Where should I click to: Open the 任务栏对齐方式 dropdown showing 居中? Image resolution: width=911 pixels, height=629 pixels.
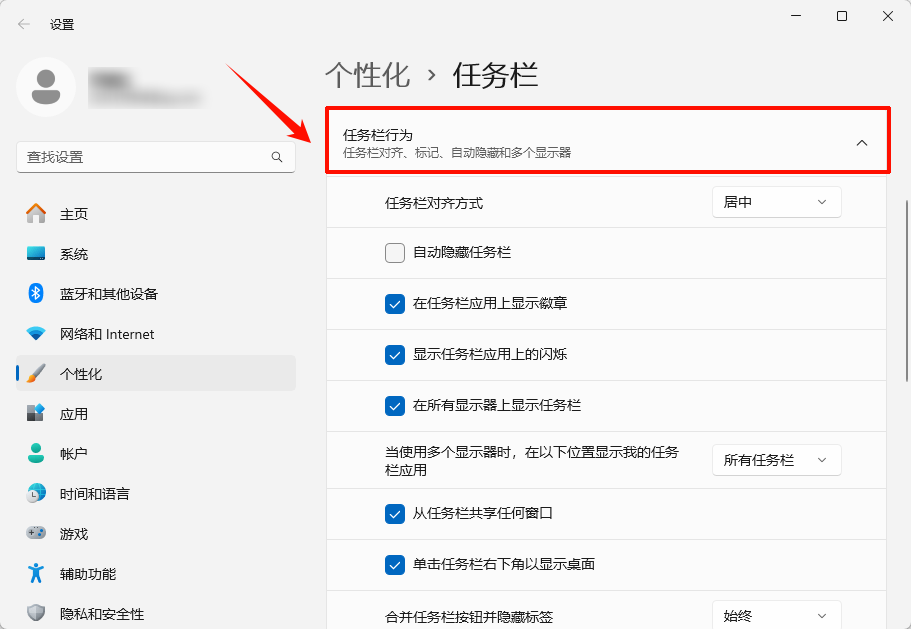point(776,201)
